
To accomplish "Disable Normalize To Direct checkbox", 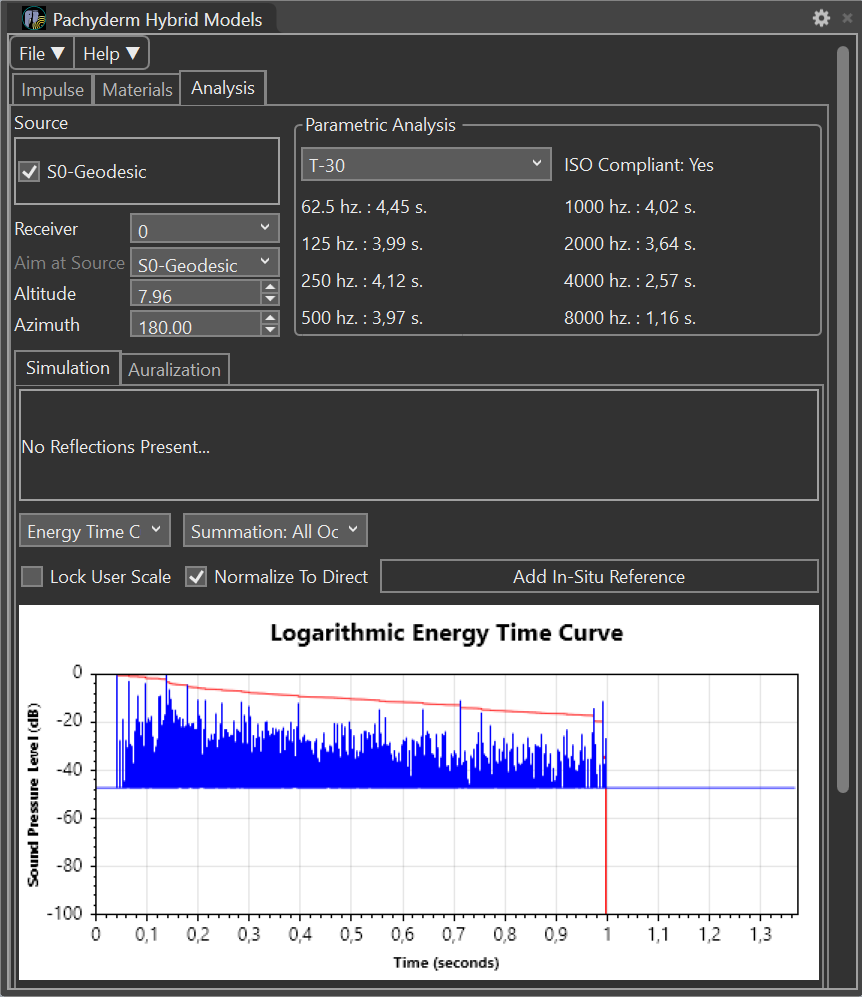I will point(197,577).
